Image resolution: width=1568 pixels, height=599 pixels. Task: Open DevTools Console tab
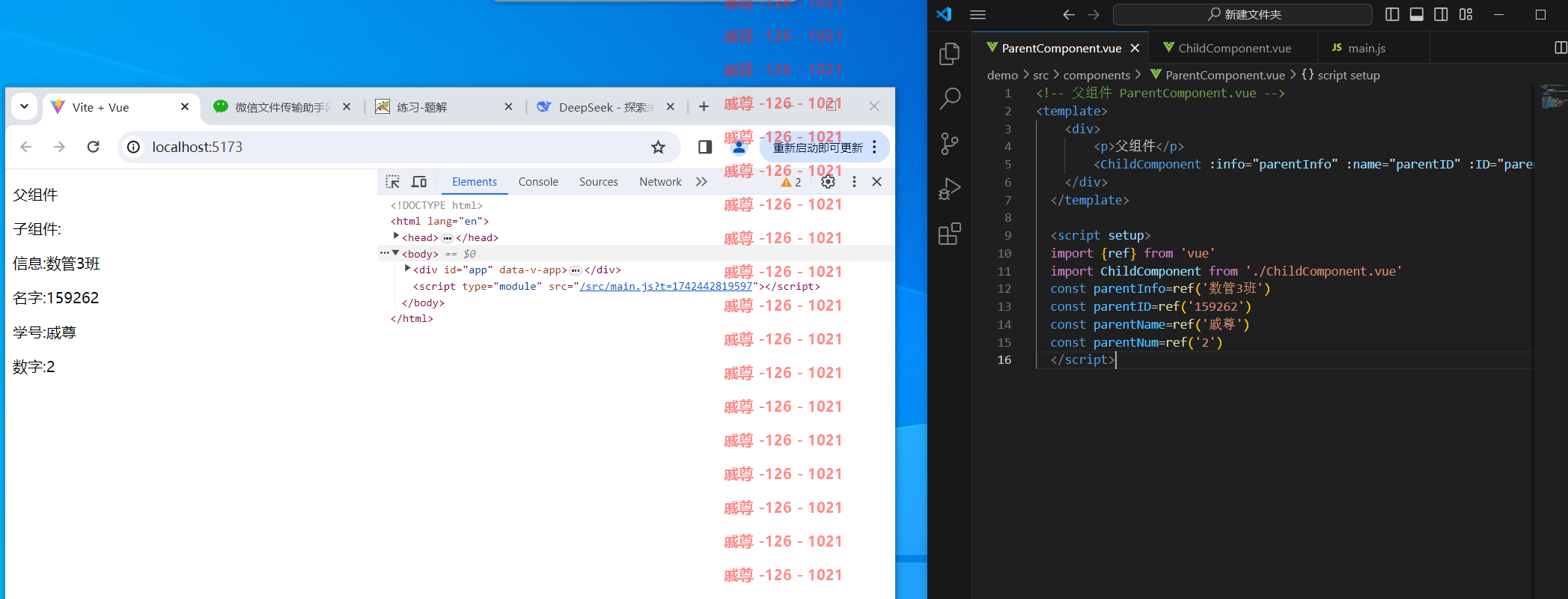[538, 182]
